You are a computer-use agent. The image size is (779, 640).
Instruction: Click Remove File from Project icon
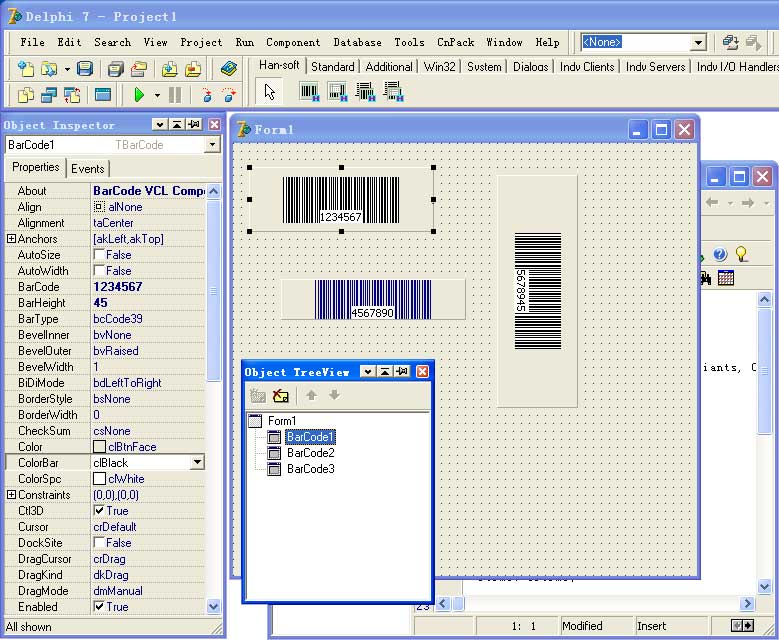(x=193, y=69)
